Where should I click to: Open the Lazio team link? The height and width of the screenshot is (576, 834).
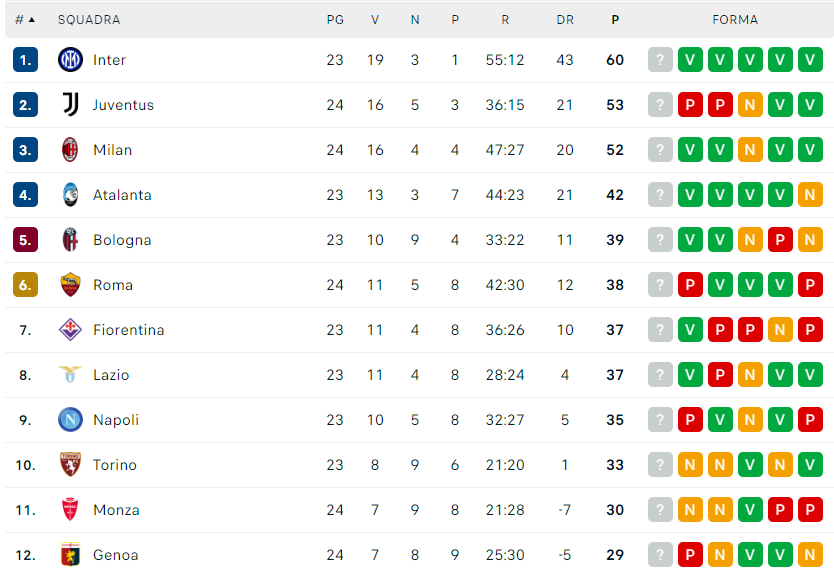[x=111, y=375]
